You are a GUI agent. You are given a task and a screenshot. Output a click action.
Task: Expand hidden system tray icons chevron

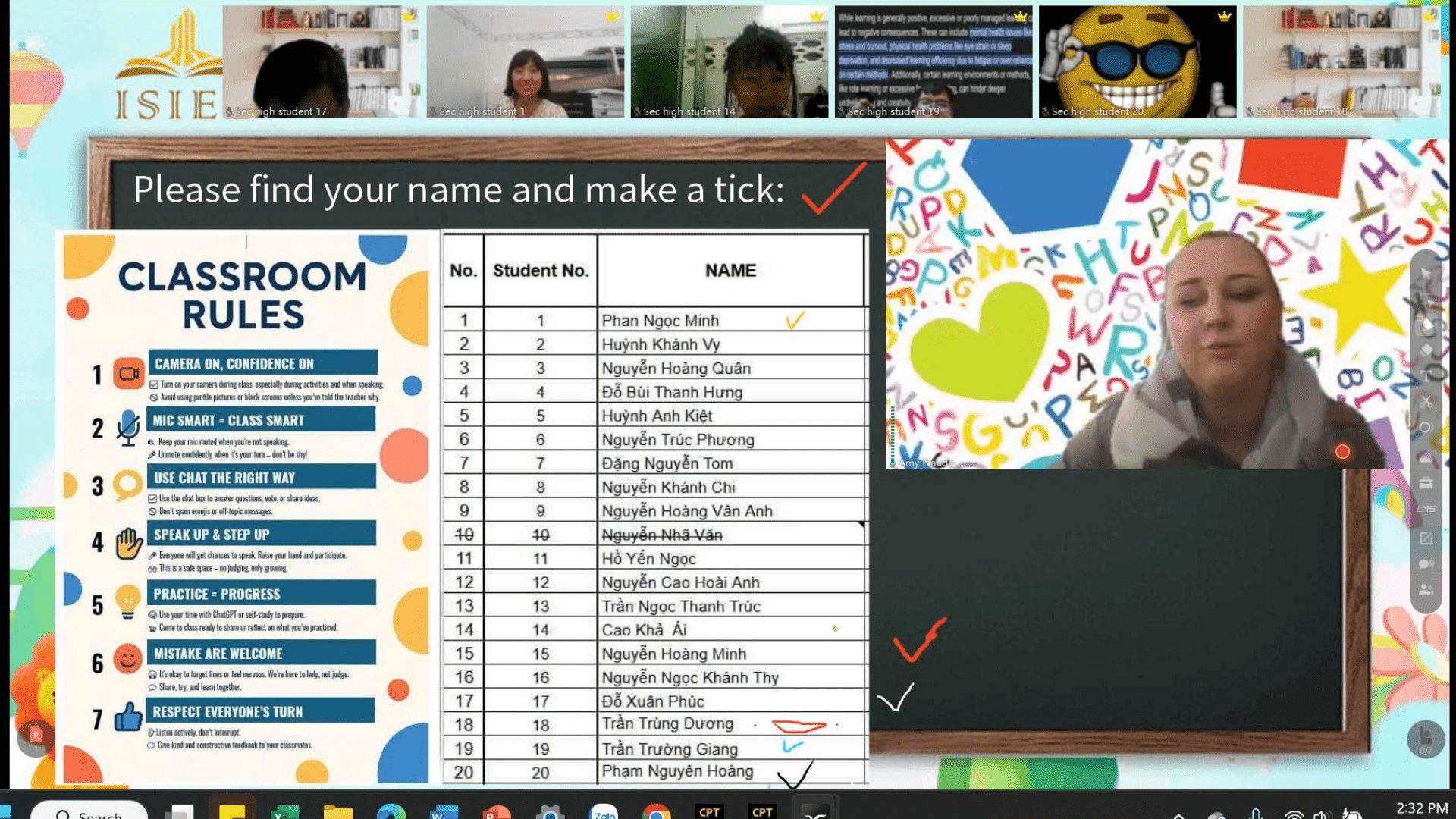point(1178,815)
